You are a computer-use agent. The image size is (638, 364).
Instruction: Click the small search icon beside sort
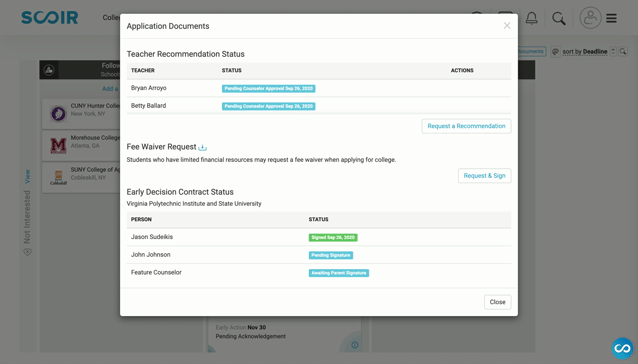point(623,52)
